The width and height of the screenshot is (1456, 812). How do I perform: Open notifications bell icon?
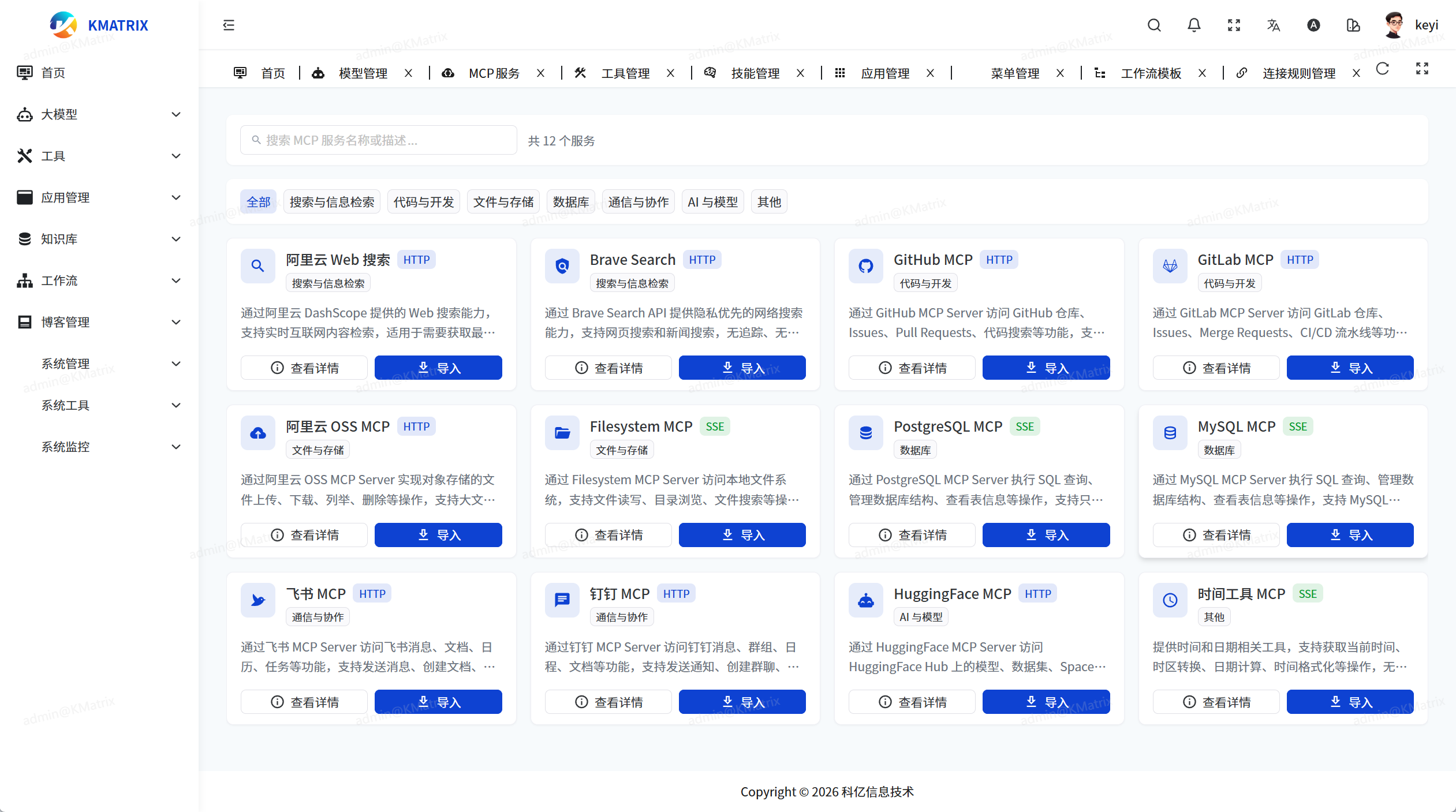(1194, 25)
